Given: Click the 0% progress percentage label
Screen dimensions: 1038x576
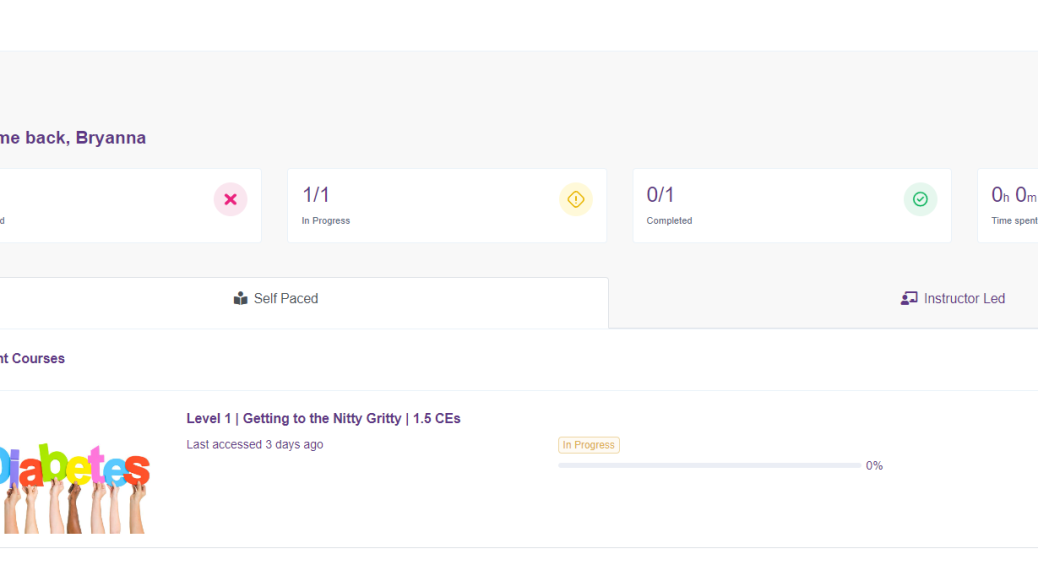Looking at the screenshot, I should [x=874, y=466].
